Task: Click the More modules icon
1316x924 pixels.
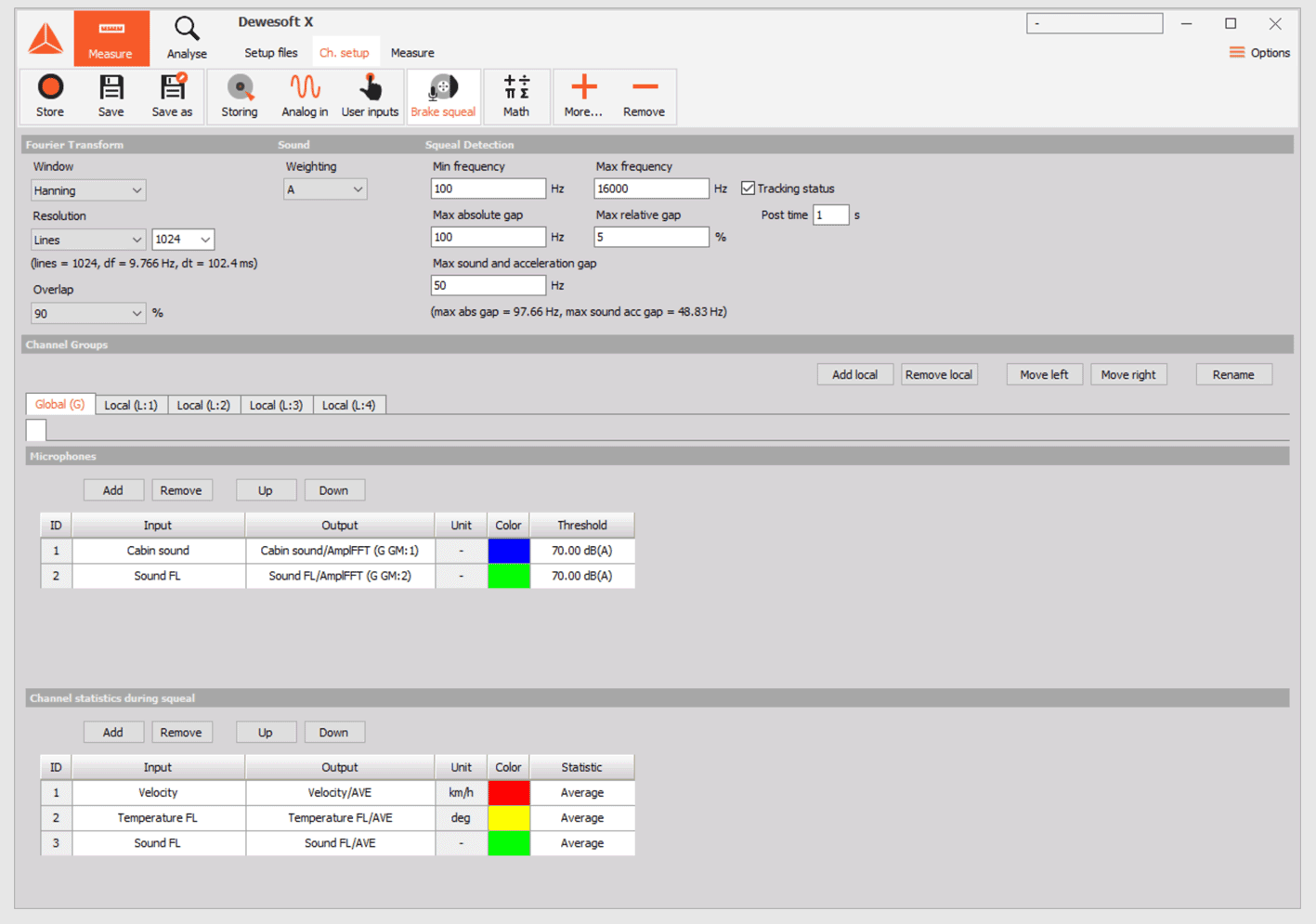Action: coord(583,96)
